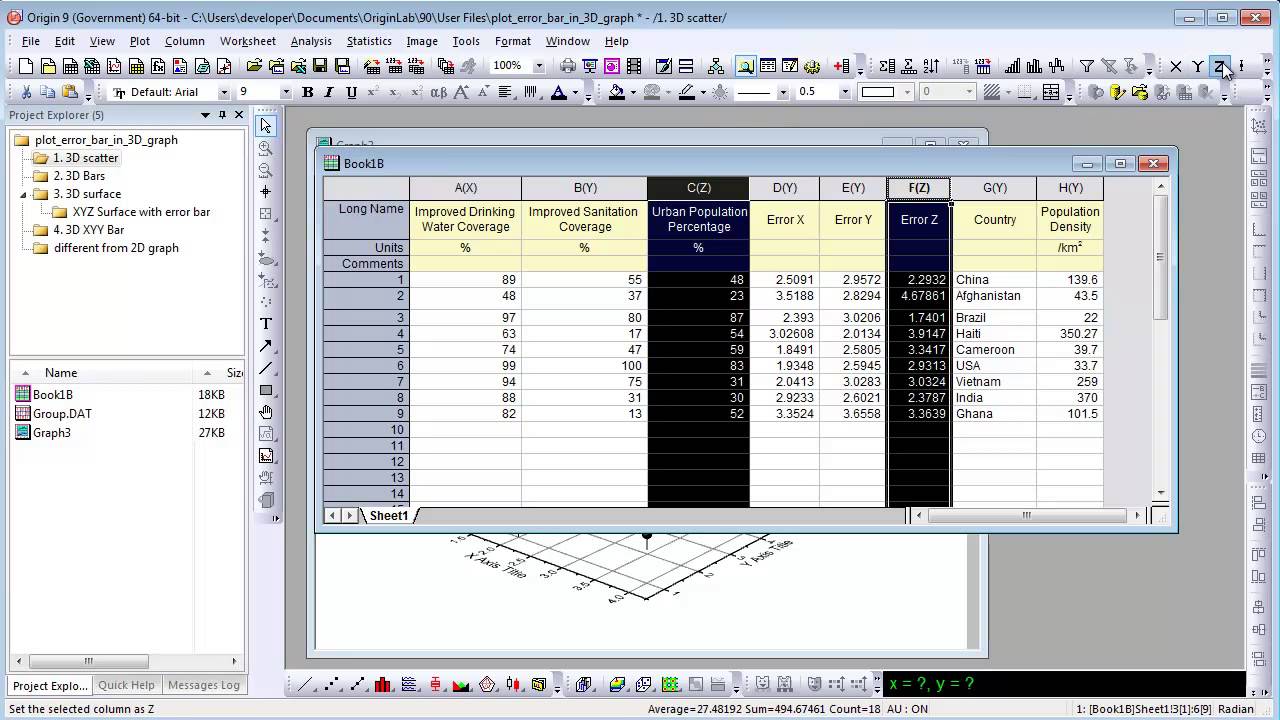
Task: Toggle Bold text formatting
Action: 308,92
